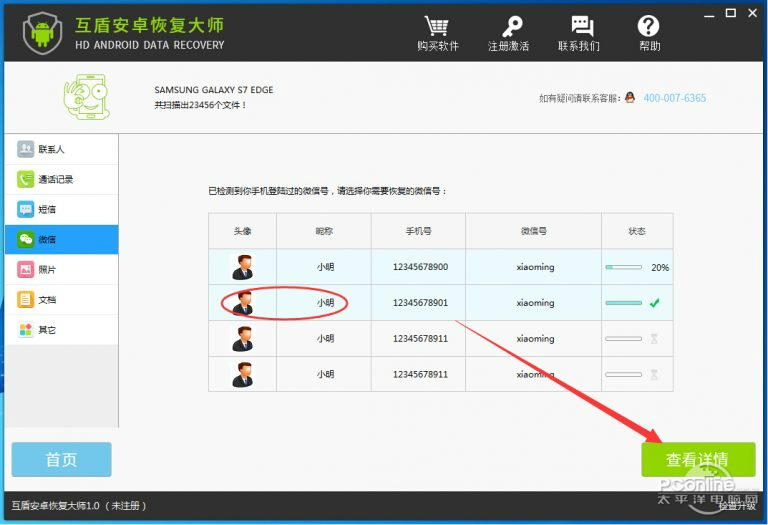
Task: Click the hourglass icon in third row
Action: 654,338
